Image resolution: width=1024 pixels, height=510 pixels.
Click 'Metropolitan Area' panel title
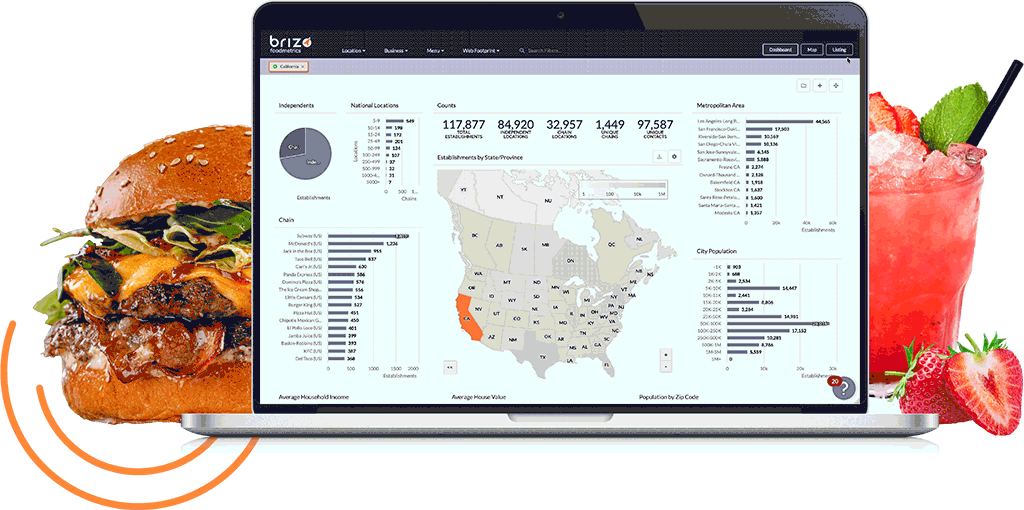pyautogui.click(x=720, y=105)
